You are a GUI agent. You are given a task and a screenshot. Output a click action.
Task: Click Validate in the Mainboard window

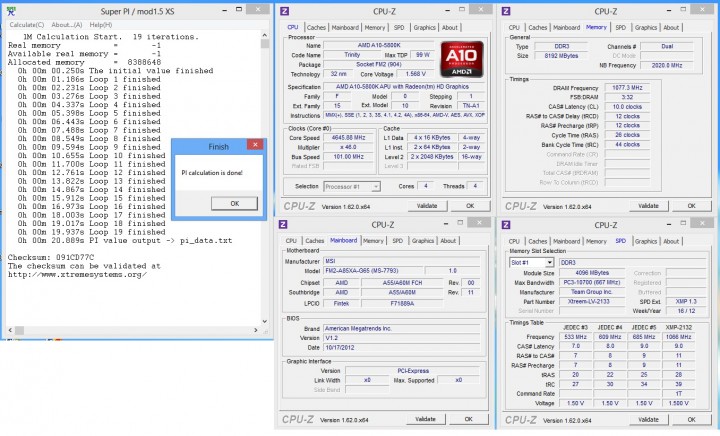coord(425,419)
